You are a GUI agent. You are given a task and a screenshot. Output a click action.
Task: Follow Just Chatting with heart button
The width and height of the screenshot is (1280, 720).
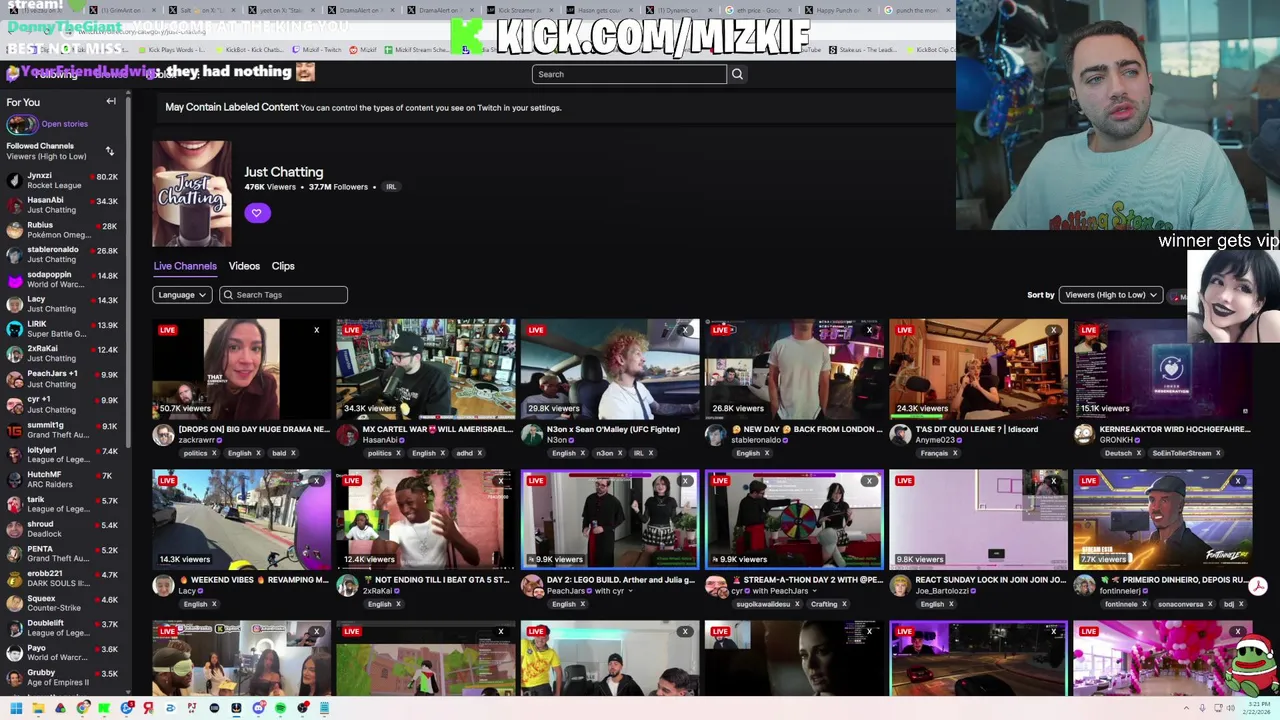[257, 212]
